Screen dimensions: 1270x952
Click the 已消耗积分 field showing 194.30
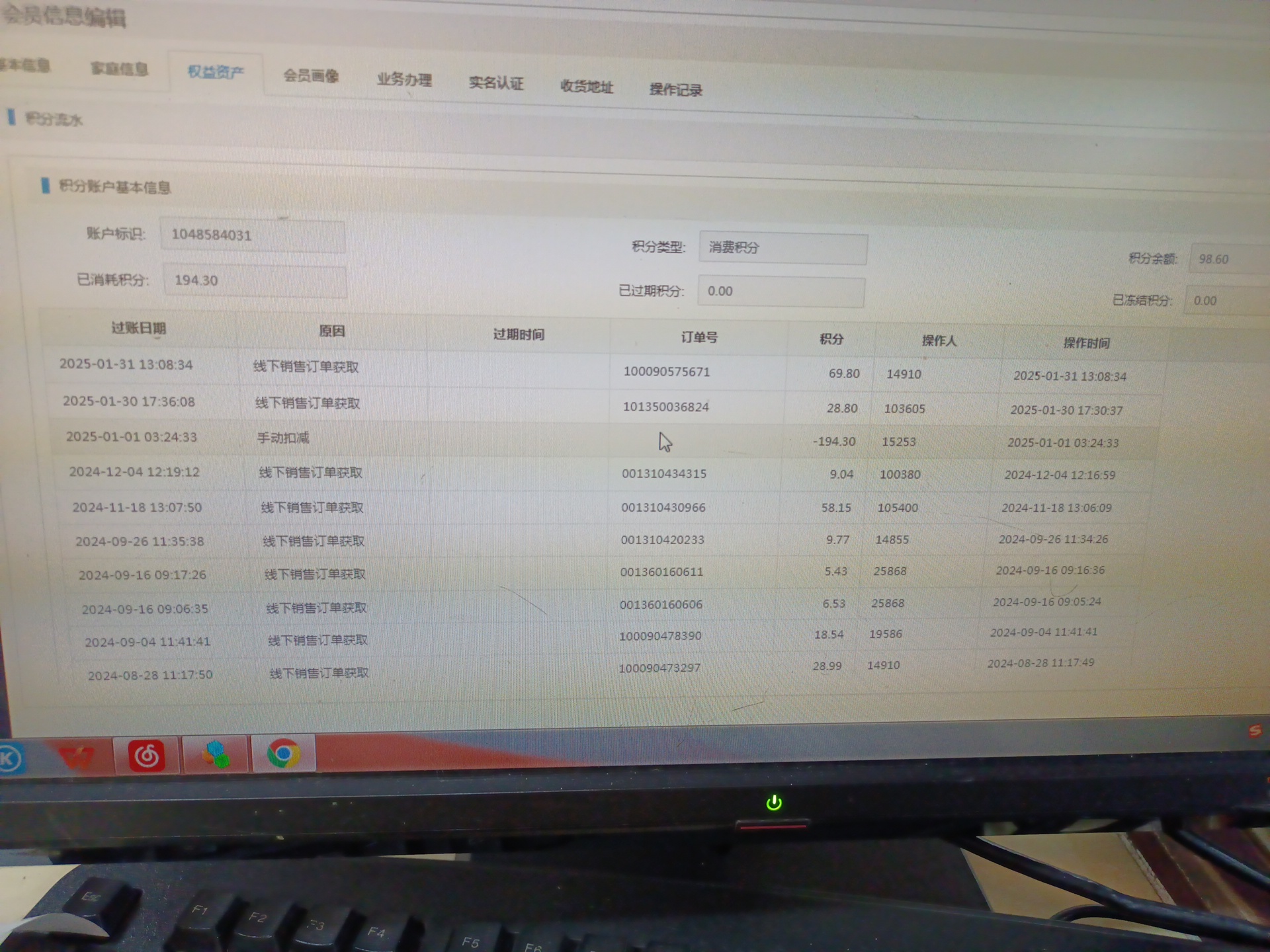tap(254, 281)
